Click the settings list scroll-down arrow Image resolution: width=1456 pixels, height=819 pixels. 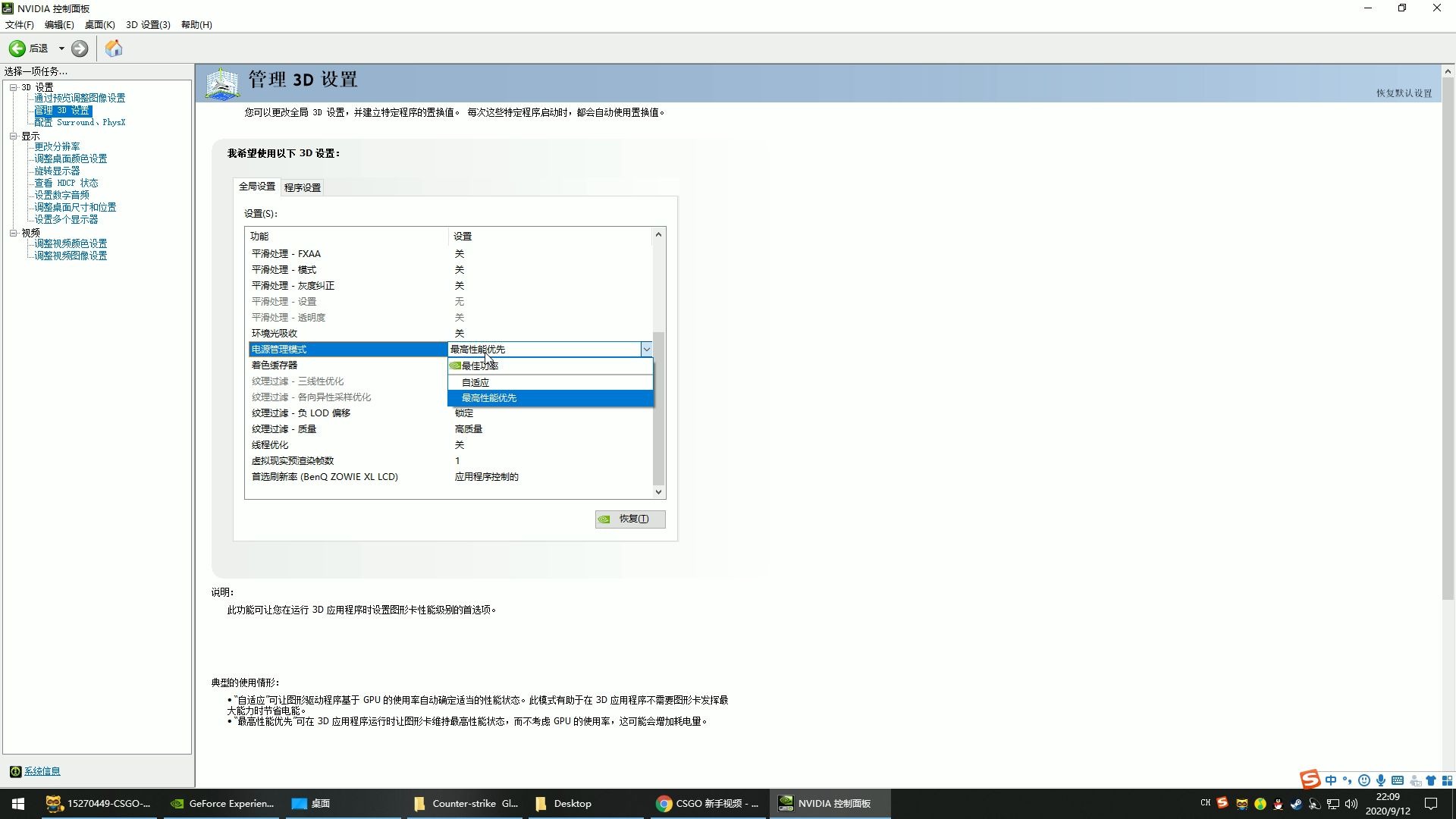pos(658,491)
